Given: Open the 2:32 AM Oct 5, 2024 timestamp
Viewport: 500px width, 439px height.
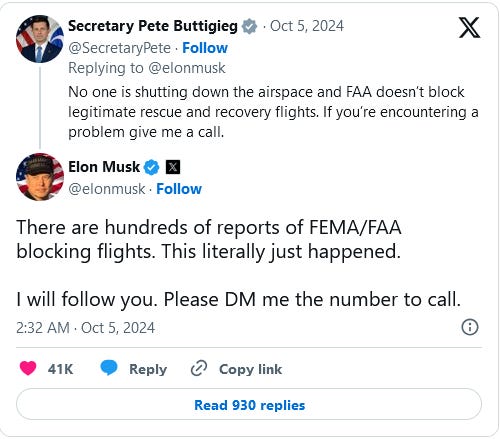Looking at the screenshot, I should click(x=86, y=328).
